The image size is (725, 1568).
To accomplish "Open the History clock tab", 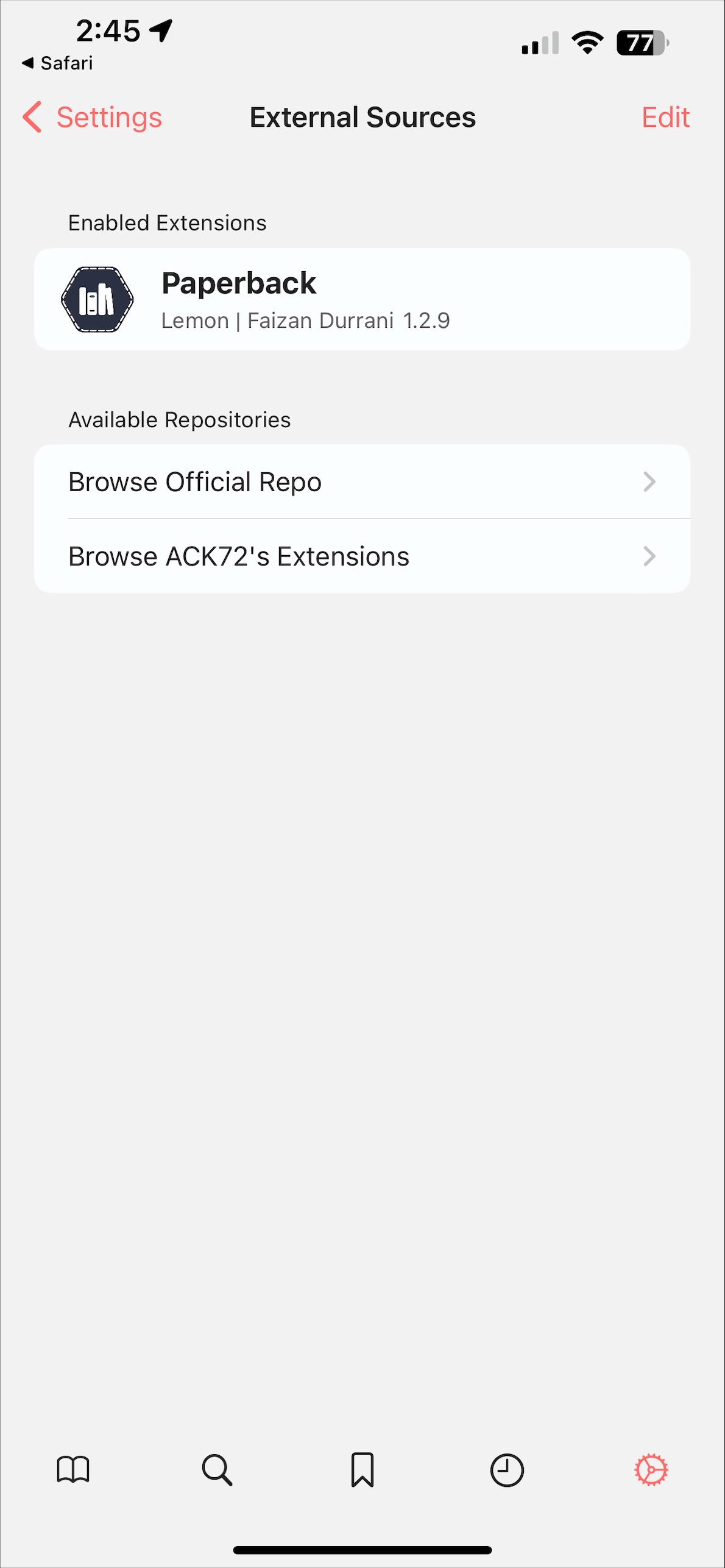I will tap(507, 1470).
